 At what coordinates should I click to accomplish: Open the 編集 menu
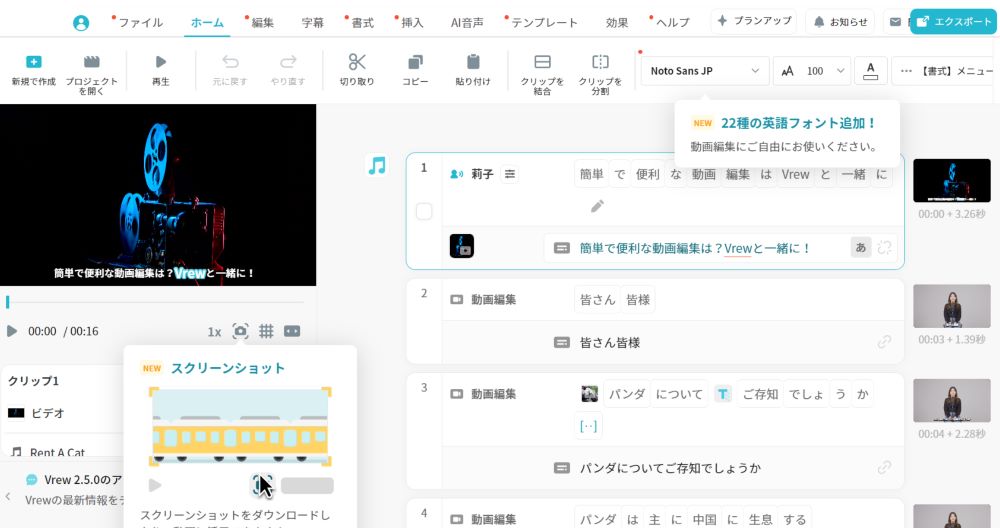click(x=262, y=22)
